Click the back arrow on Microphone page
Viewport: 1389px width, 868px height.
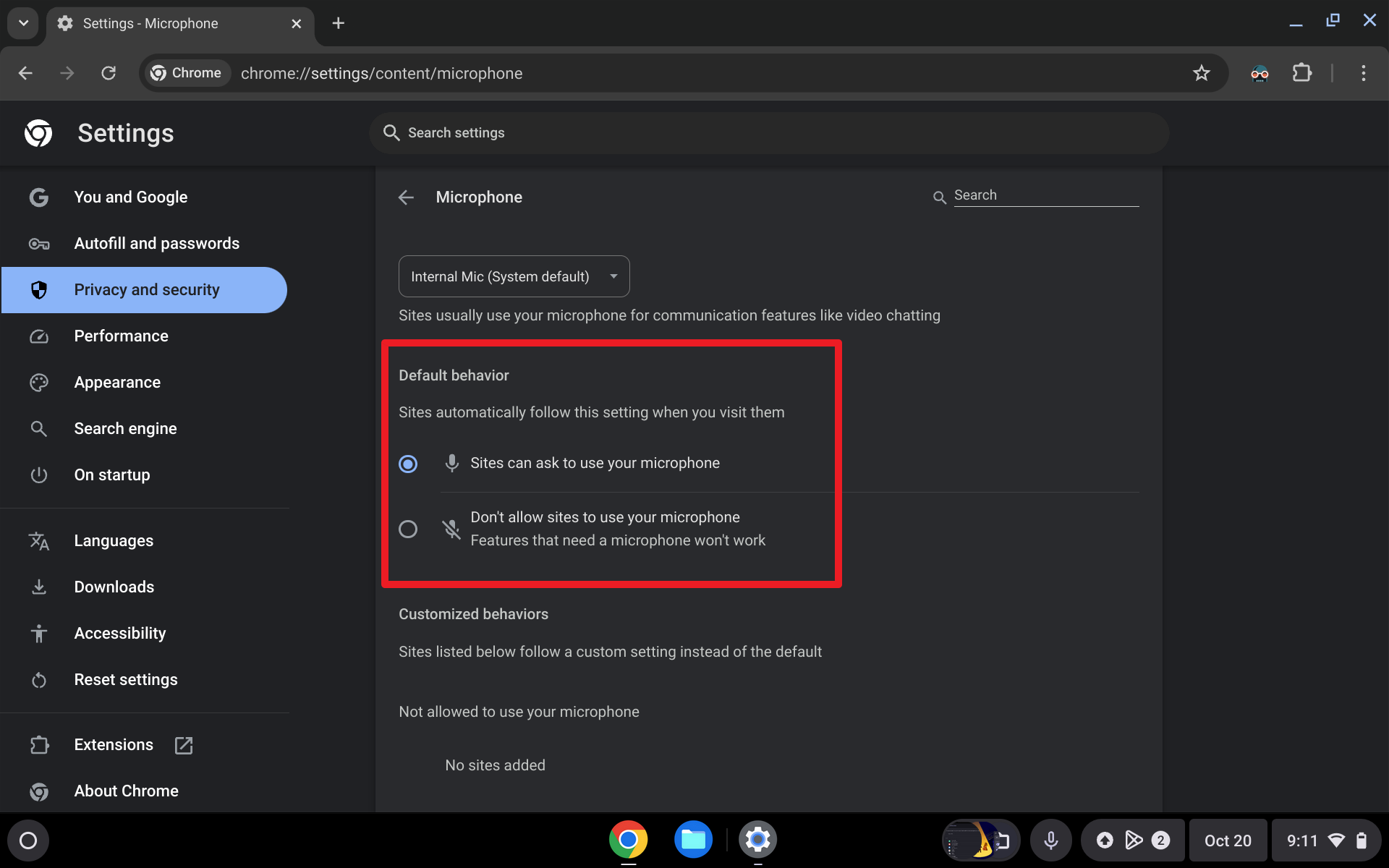pos(407,197)
